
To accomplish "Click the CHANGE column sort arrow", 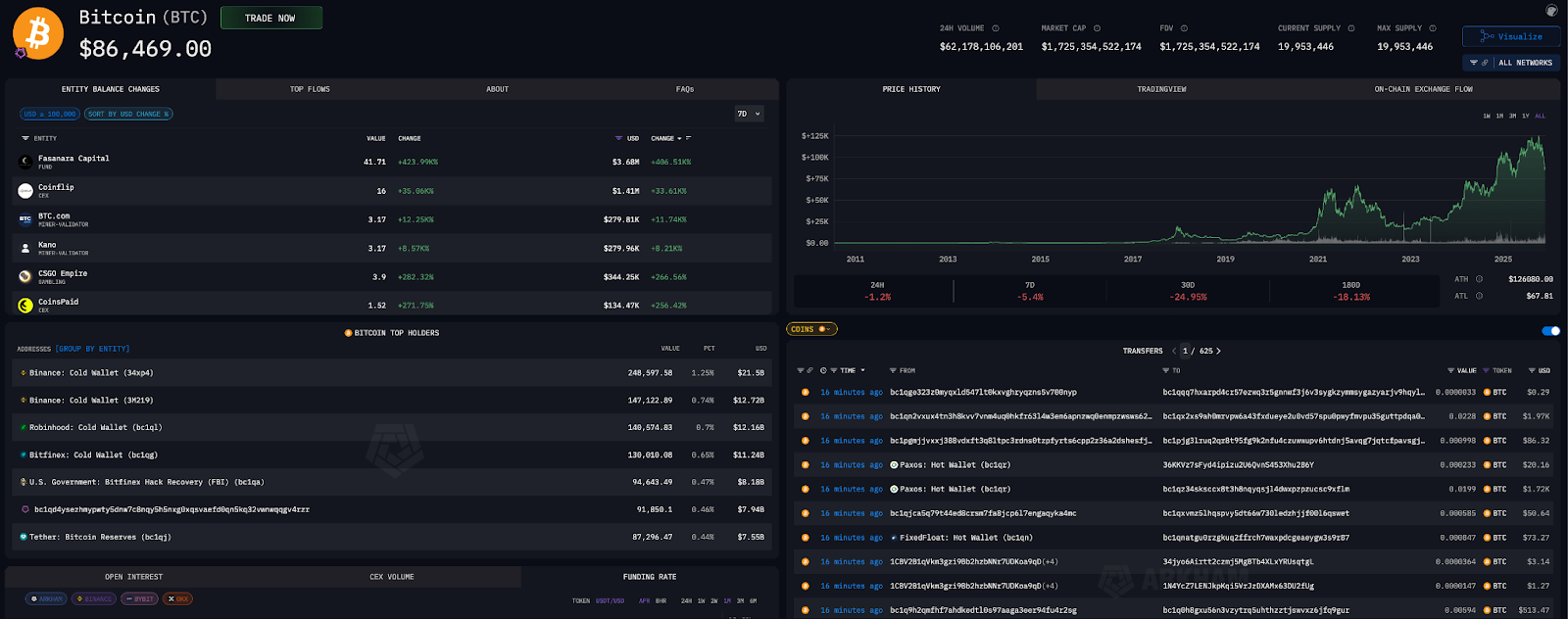I will pos(679,138).
